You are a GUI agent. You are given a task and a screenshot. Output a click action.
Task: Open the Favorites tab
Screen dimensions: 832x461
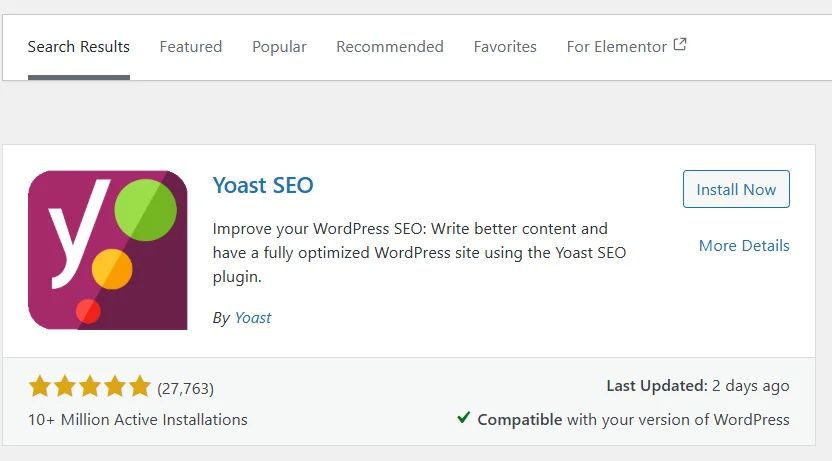coord(505,47)
